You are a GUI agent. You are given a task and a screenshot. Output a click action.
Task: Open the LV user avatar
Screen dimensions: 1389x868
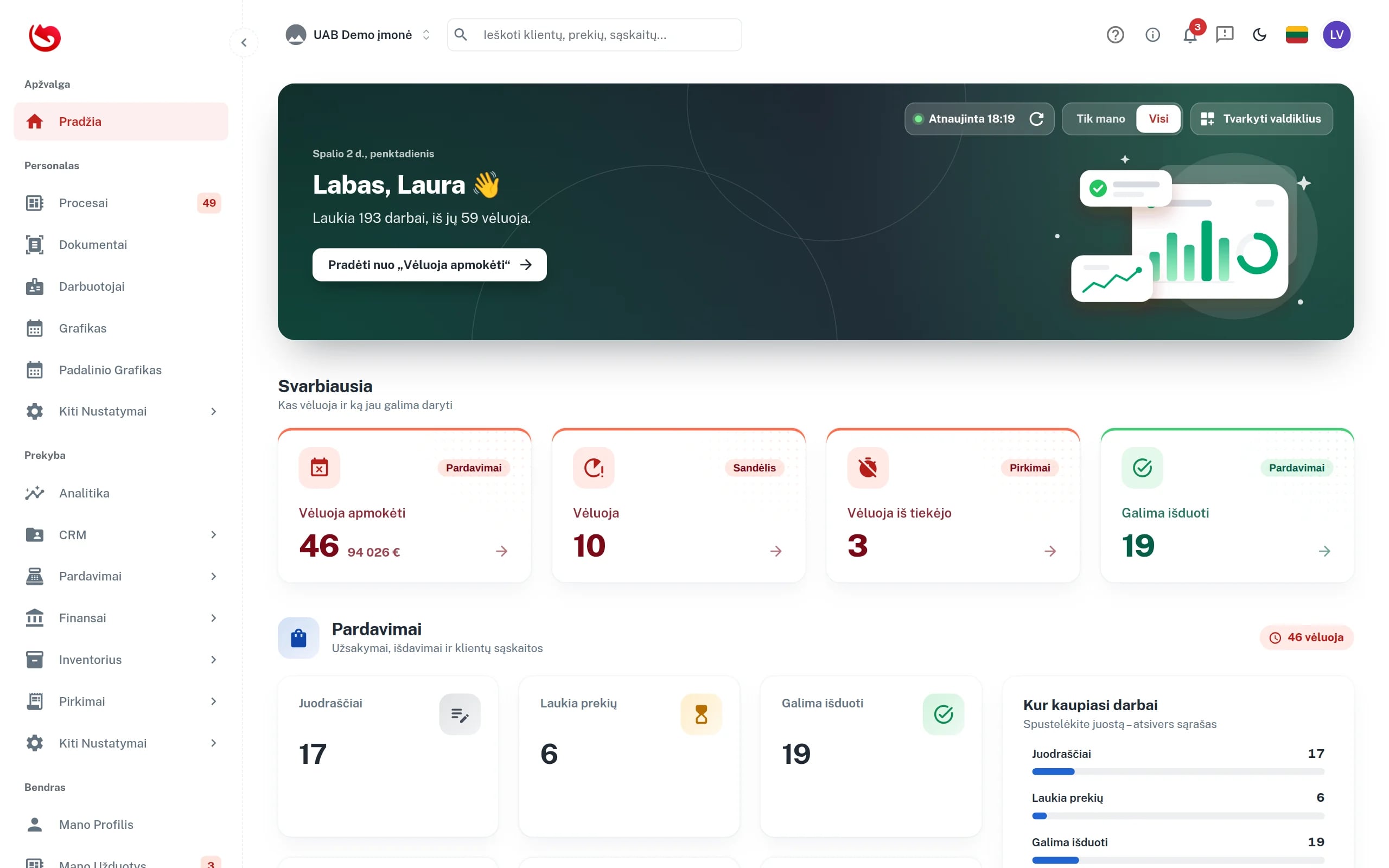(x=1337, y=35)
